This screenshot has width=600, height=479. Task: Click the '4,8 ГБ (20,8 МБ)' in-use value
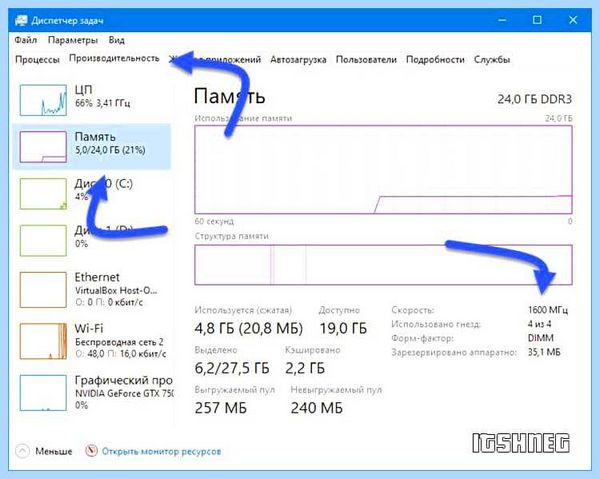(248, 329)
